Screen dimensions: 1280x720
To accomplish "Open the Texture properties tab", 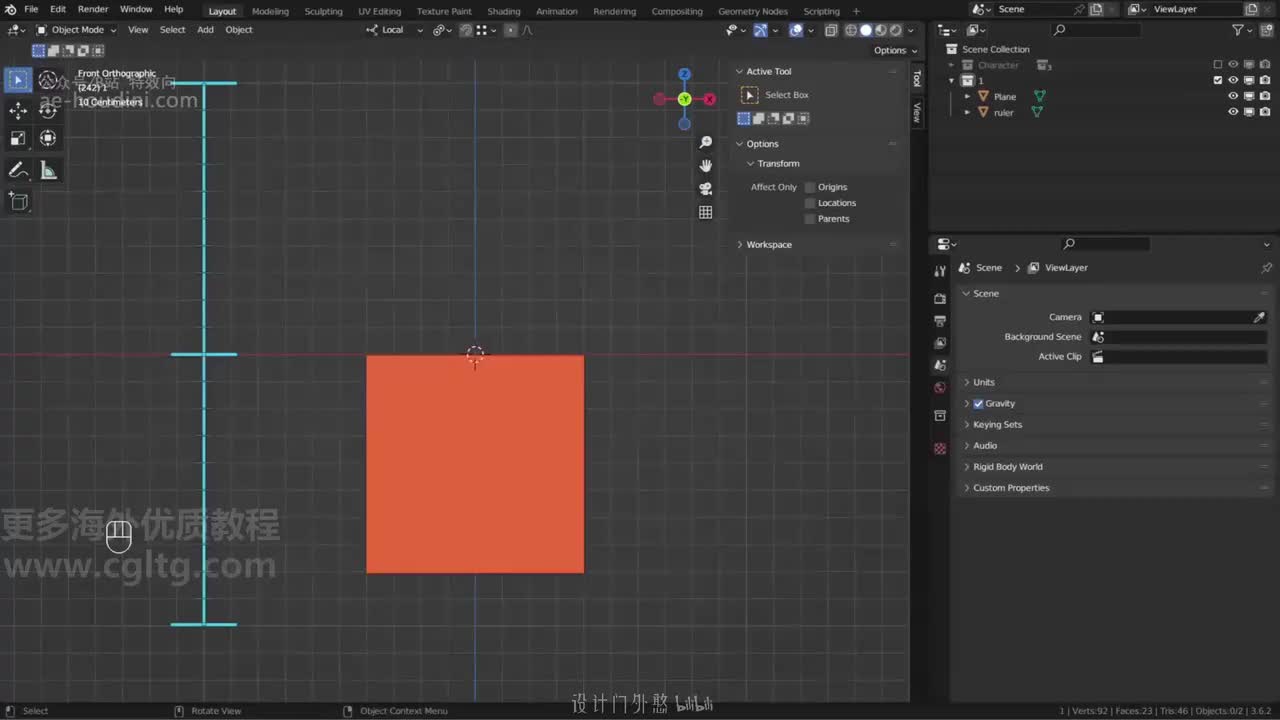I will coord(940,449).
